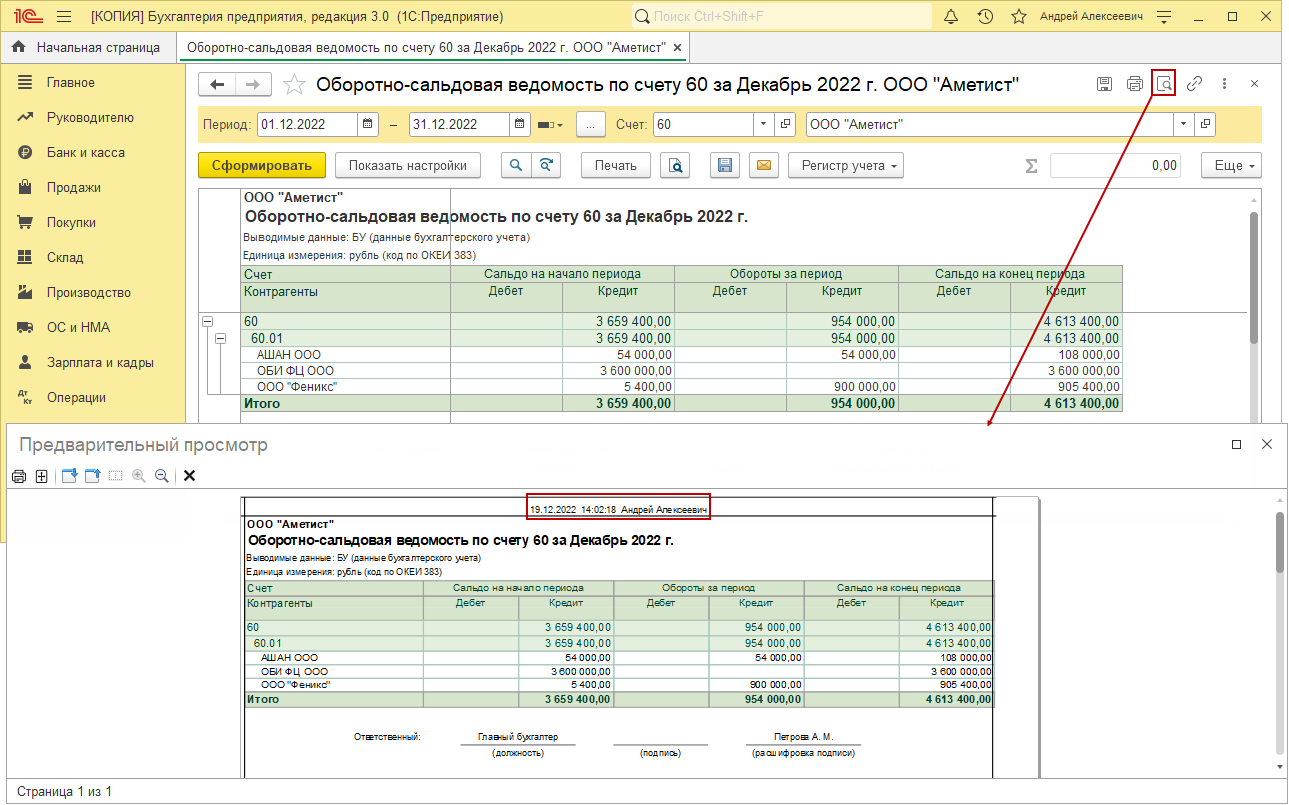The image size is (1289, 805).
Task: Click page with up arrow icon in preview
Action: (92, 477)
